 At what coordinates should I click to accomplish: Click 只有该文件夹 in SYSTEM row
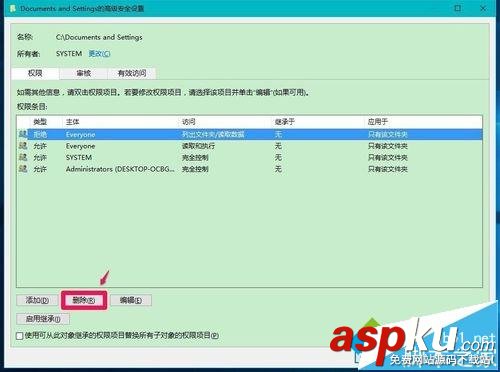[388, 157]
